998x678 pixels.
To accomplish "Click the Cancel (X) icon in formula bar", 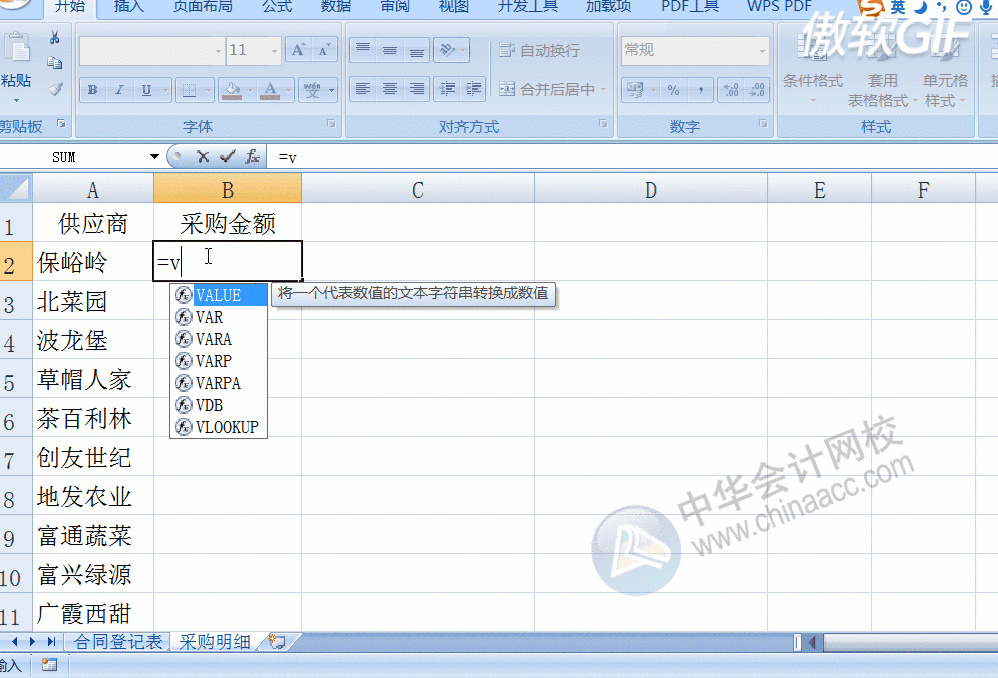I will tap(203, 156).
